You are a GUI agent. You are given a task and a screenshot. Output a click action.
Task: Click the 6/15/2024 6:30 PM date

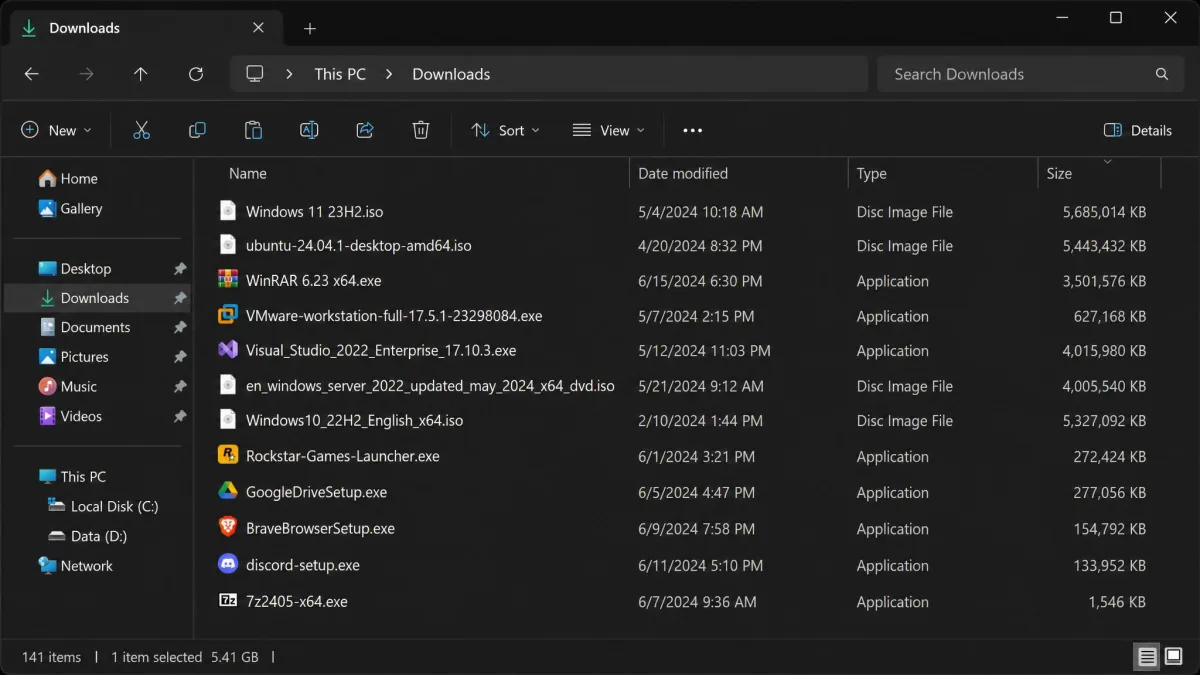[700, 281]
